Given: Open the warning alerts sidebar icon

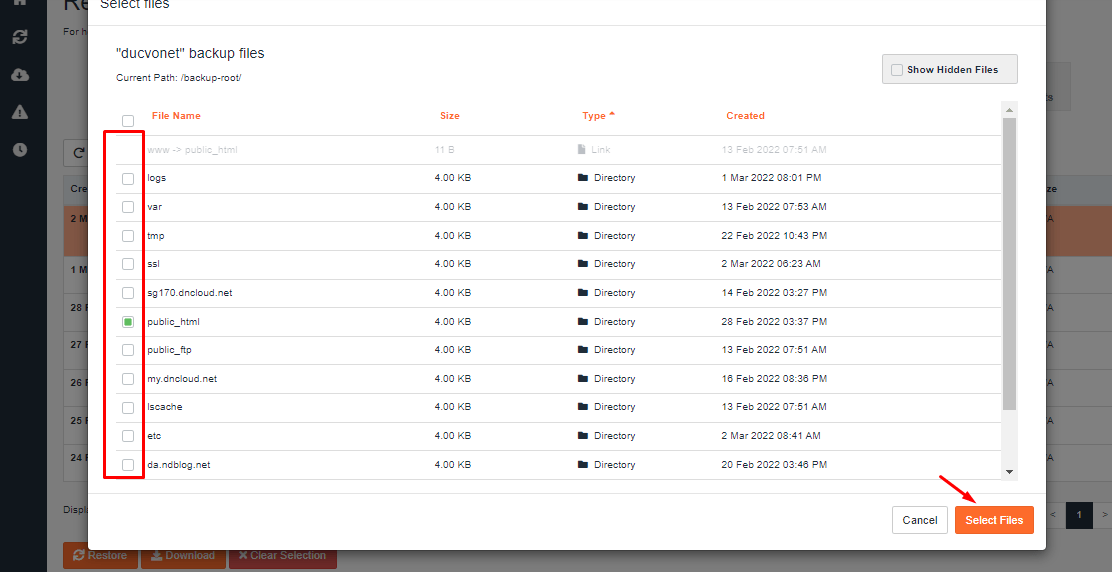Looking at the screenshot, I should pos(20,112).
